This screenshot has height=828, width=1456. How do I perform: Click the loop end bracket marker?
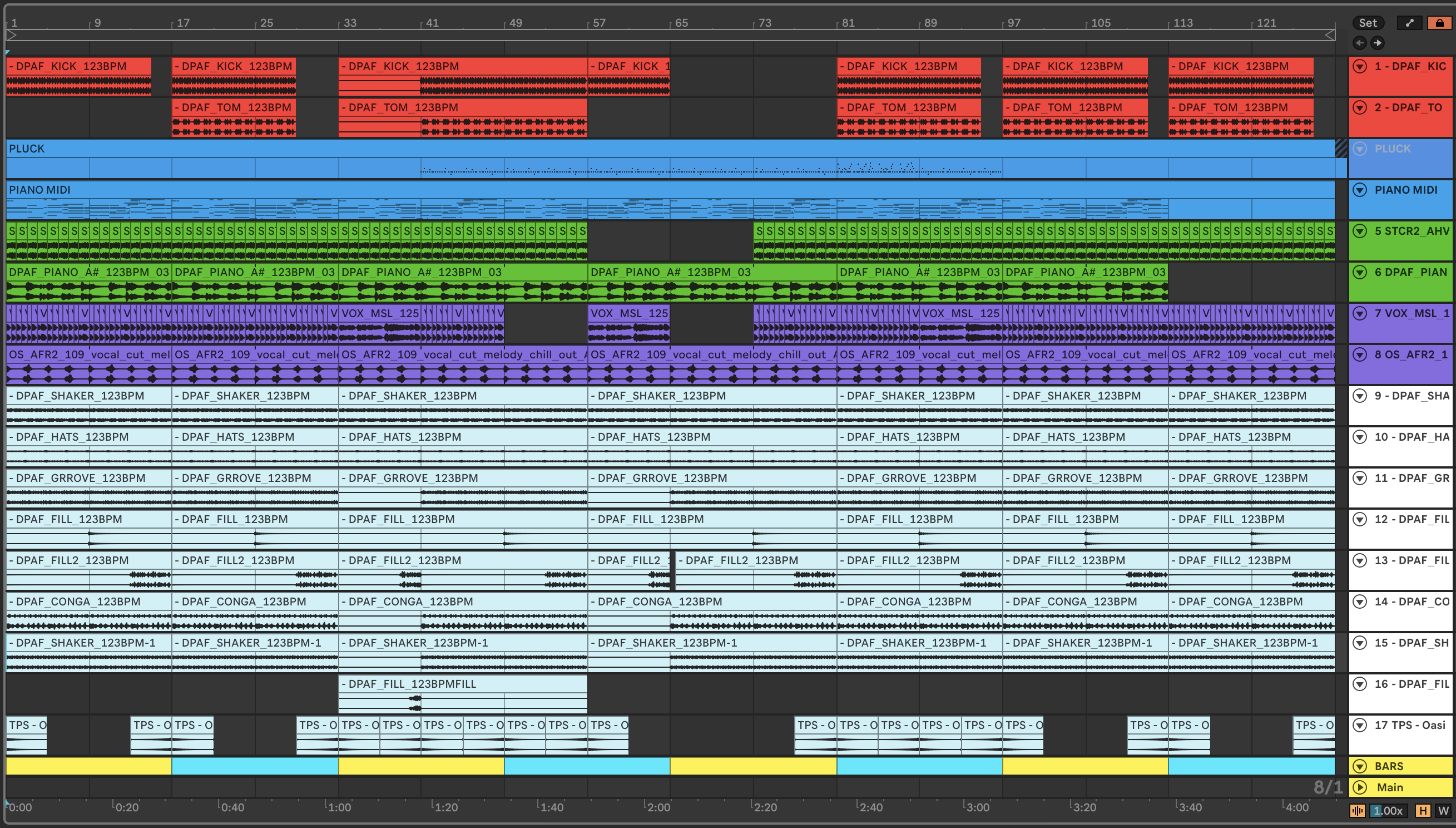1330,35
